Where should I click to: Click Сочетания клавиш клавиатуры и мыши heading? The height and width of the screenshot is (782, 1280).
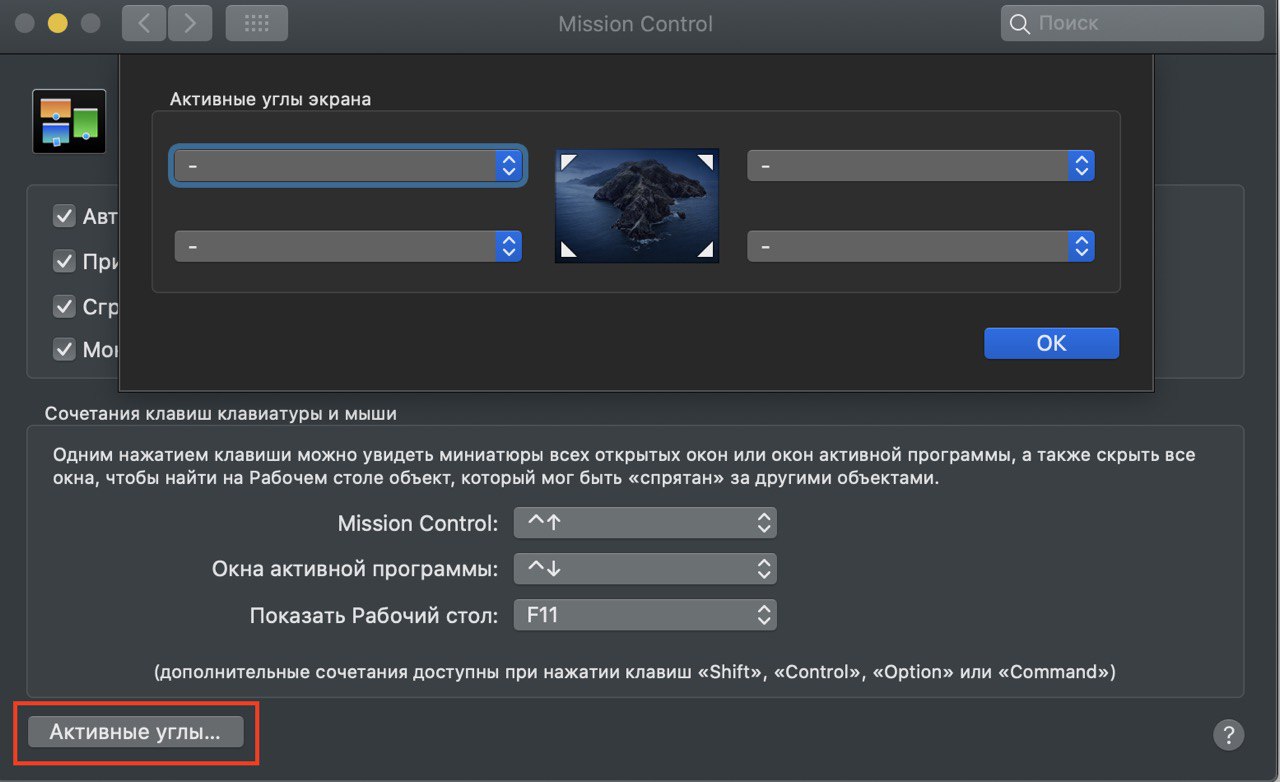(221, 413)
